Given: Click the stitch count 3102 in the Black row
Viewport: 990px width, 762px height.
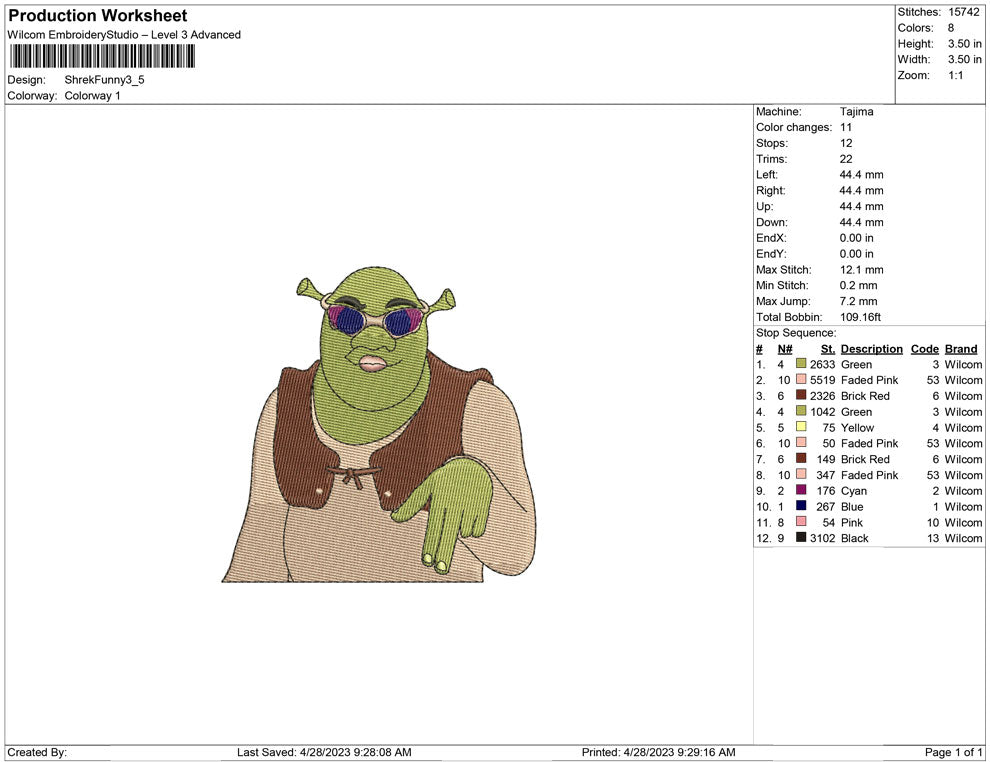Looking at the screenshot, I should tap(823, 538).
